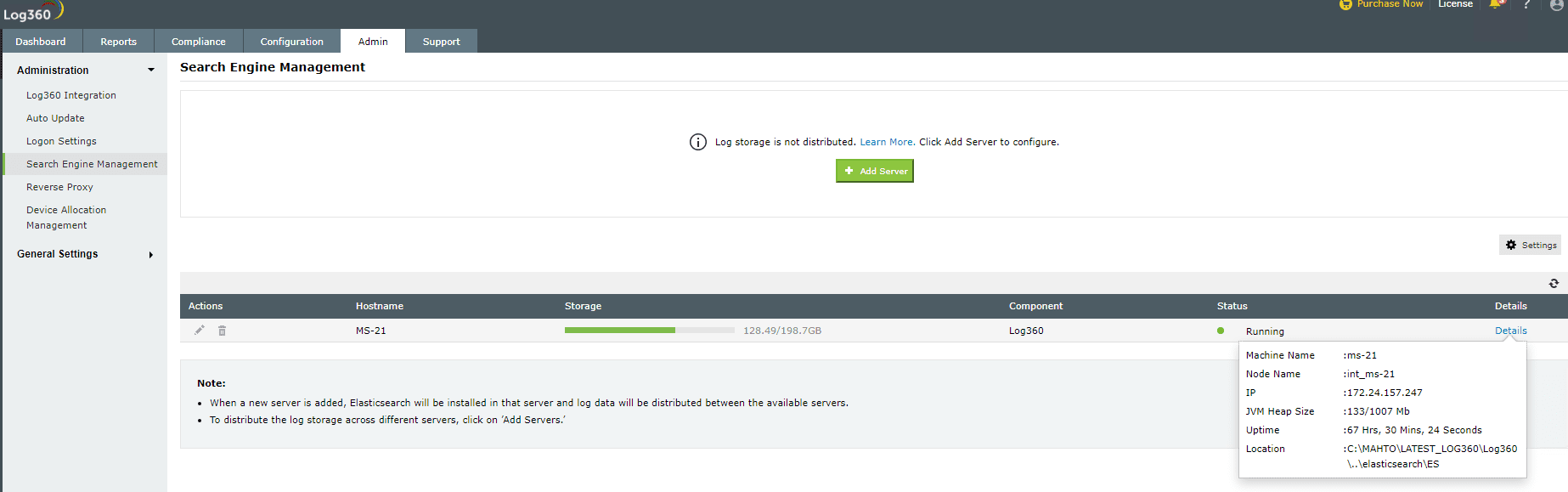This screenshot has width=1568, height=492.
Task: Click the Log360 component cell
Action: pos(1026,331)
